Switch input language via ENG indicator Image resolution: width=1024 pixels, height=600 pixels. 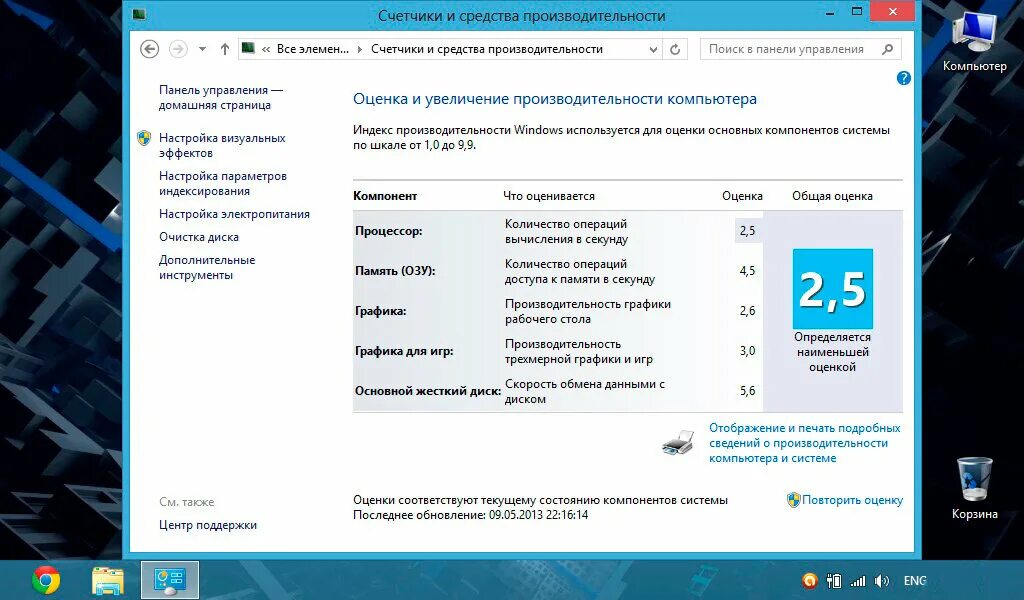(915, 580)
